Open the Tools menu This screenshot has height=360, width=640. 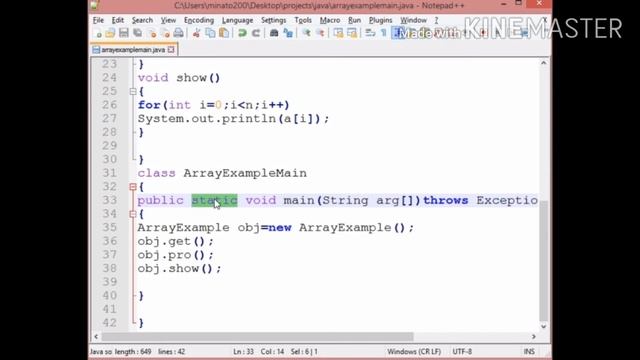pos(303,20)
